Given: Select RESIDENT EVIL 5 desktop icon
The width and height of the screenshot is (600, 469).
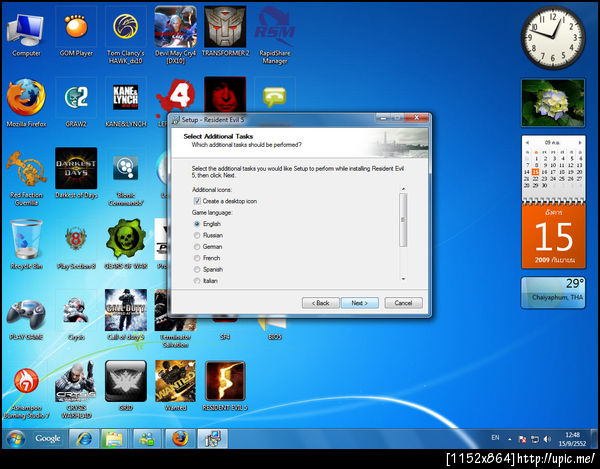Looking at the screenshot, I should [225, 386].
